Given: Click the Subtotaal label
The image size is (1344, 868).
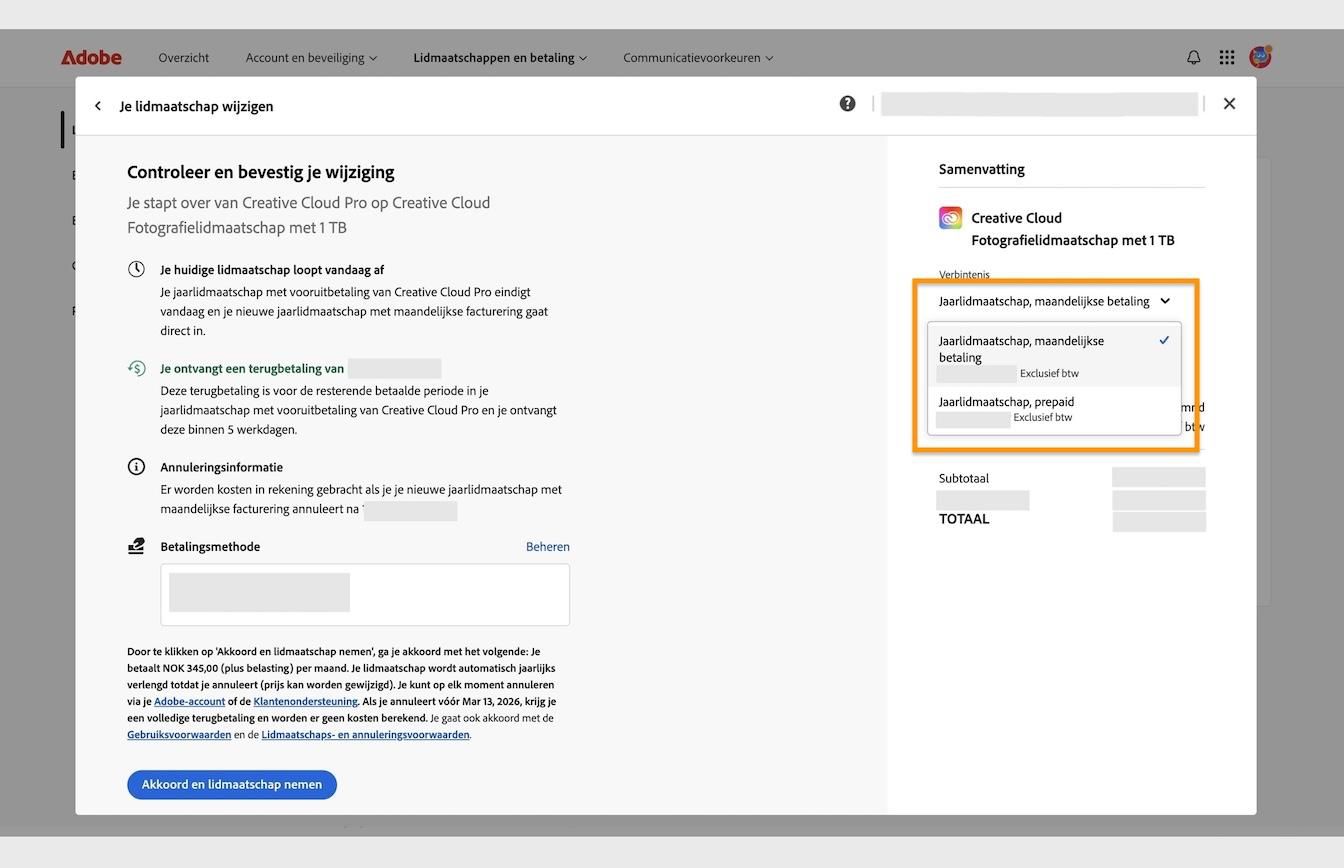Looking at the screenshot, I should [x=964, y=479].
